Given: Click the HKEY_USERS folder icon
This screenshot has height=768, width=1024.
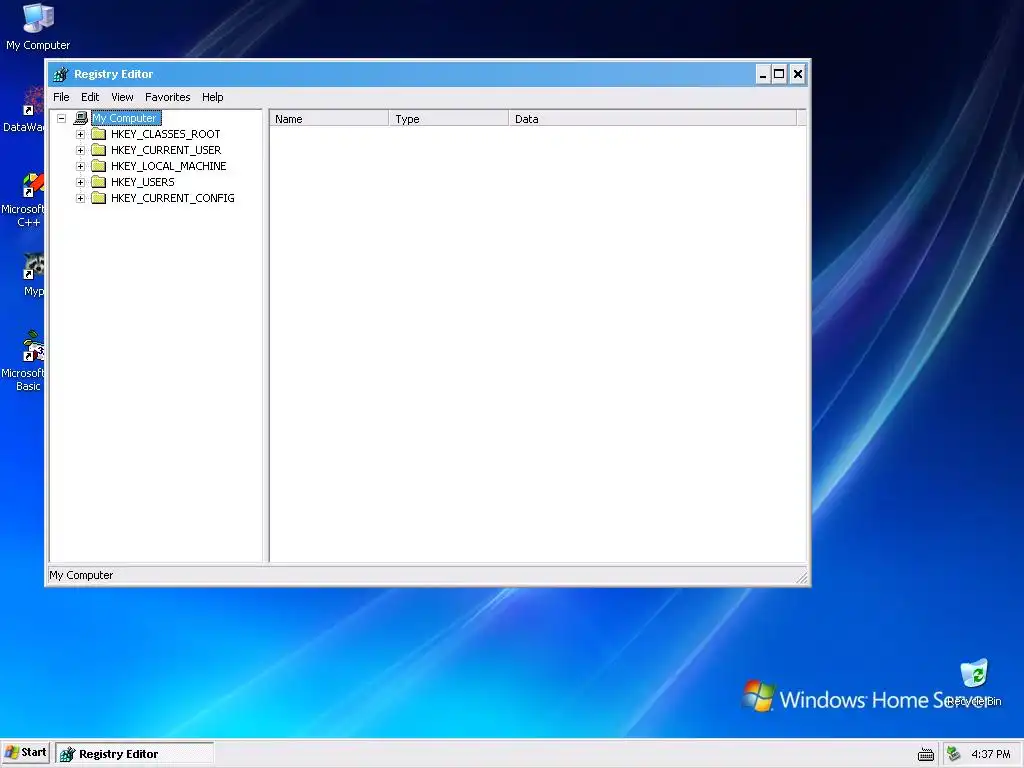Looking at the screenshot, I should [99, 182].
